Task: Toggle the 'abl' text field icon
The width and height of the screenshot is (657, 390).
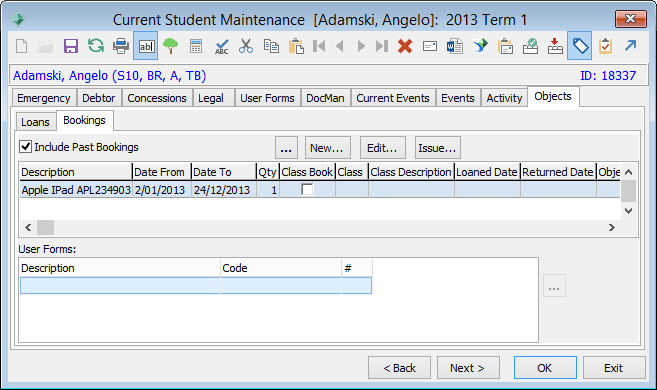Action: (145, 46)
